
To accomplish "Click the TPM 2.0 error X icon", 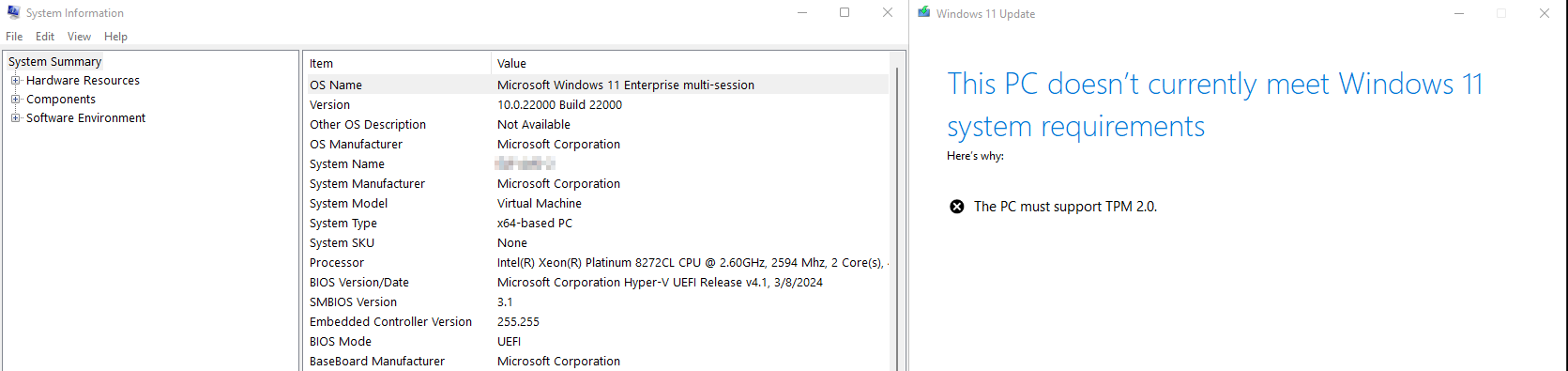I will tap(956, 207).
